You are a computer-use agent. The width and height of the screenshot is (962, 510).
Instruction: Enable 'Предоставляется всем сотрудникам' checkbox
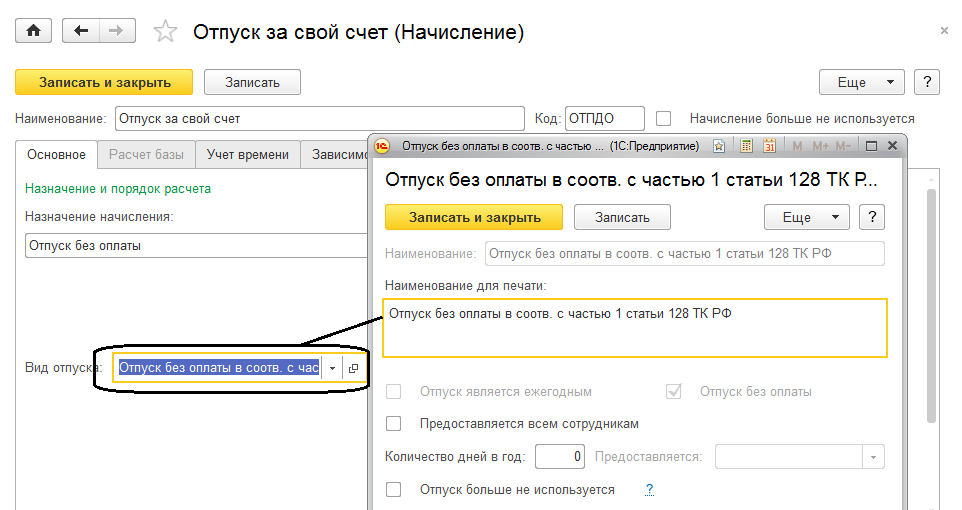coord(394,423)
